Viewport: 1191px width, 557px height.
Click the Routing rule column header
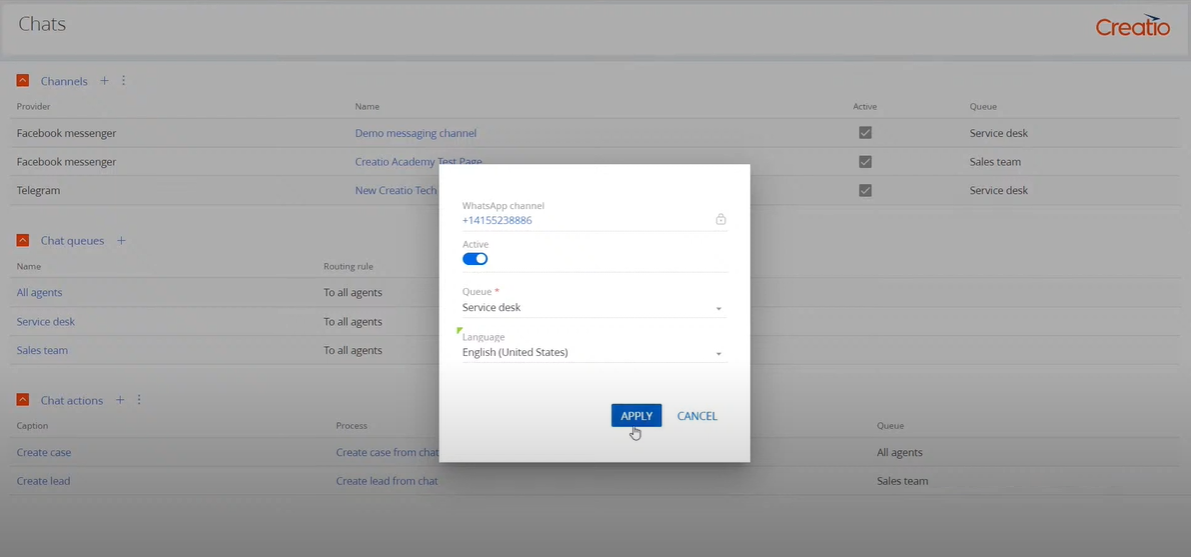(348, 267)
